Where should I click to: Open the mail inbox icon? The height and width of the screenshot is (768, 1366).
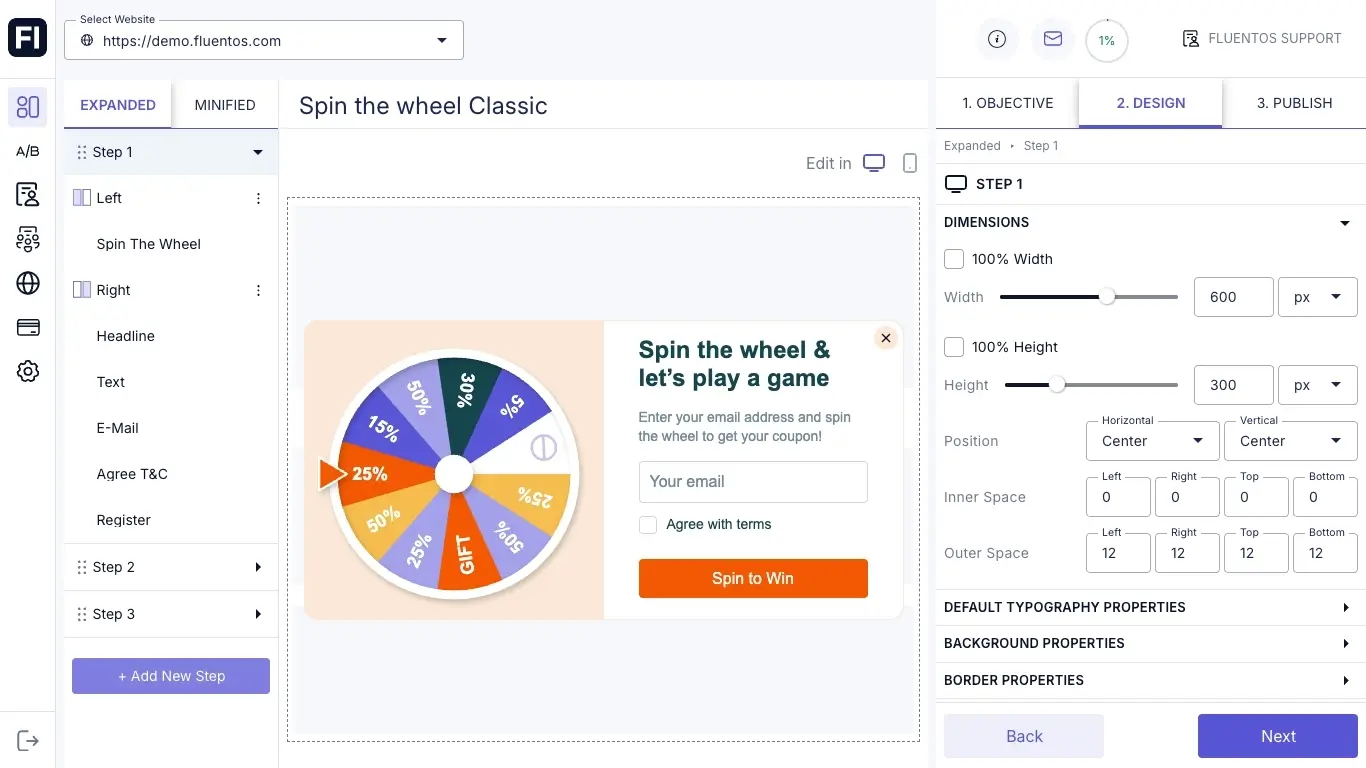point(1052,39)
